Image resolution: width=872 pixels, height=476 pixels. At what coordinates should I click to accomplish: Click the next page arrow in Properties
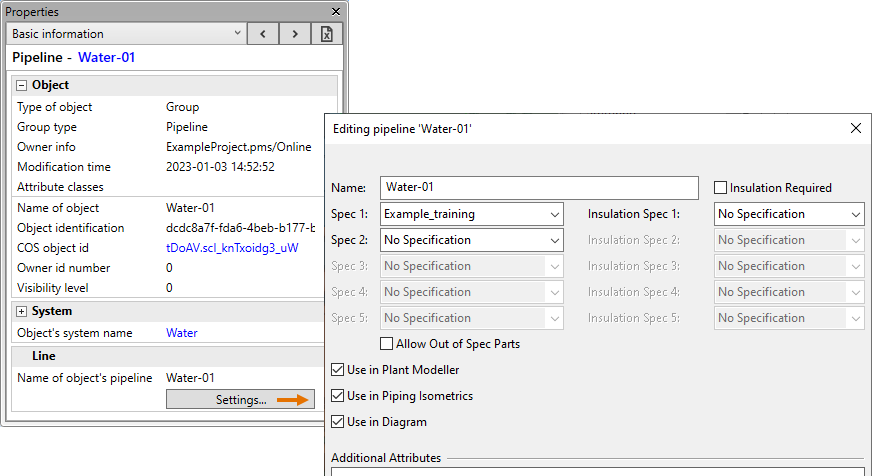coord(294,34)
